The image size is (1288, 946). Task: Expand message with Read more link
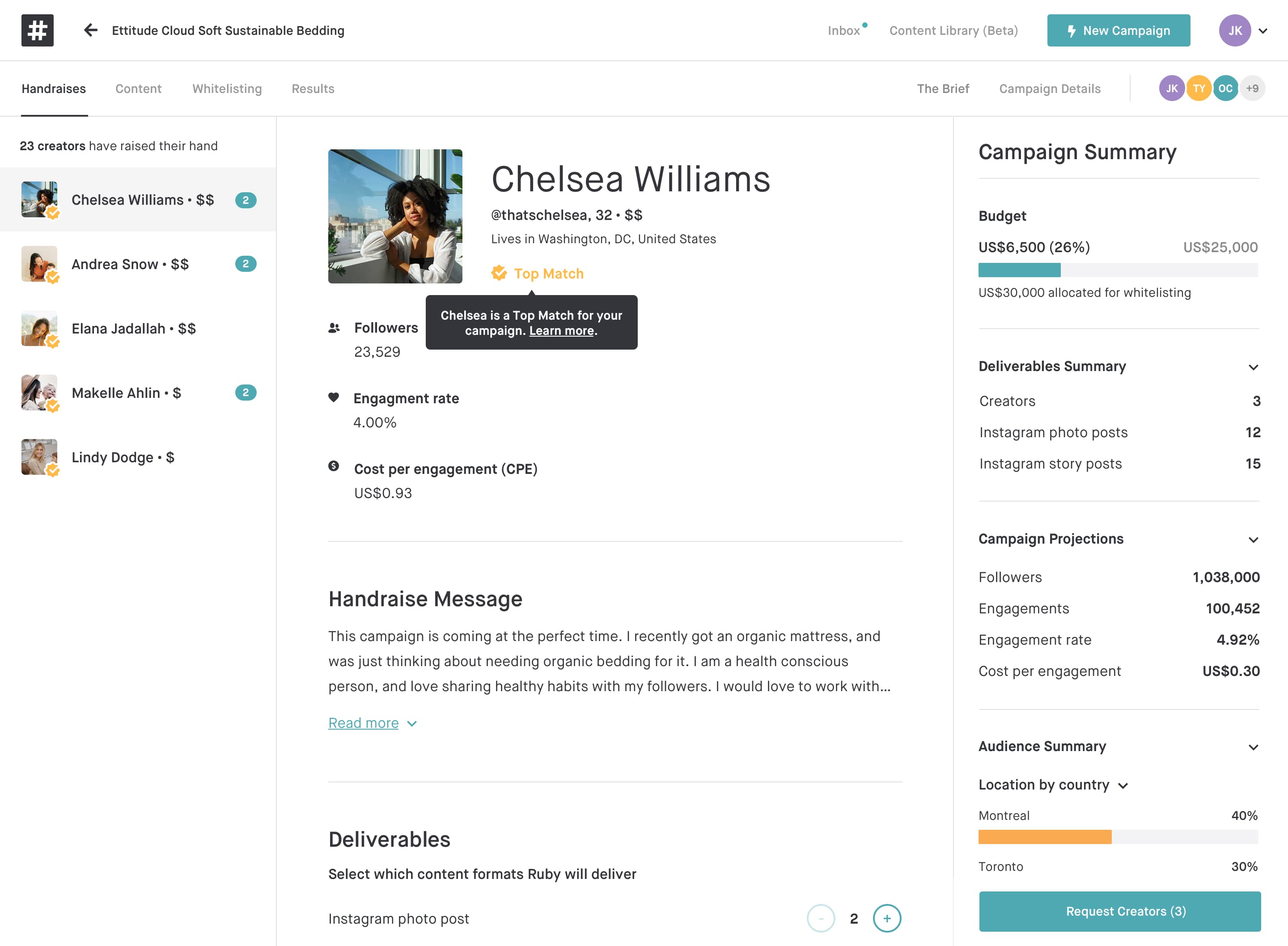tap(364, 722)
